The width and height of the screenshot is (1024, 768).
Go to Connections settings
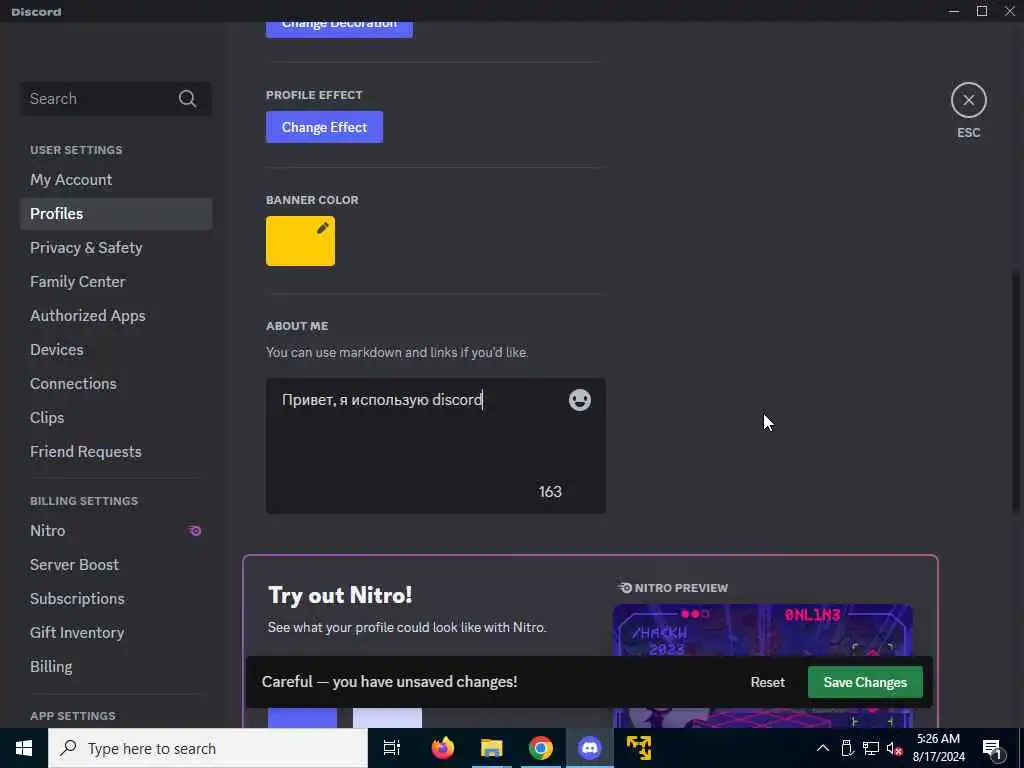click(116, 383)
